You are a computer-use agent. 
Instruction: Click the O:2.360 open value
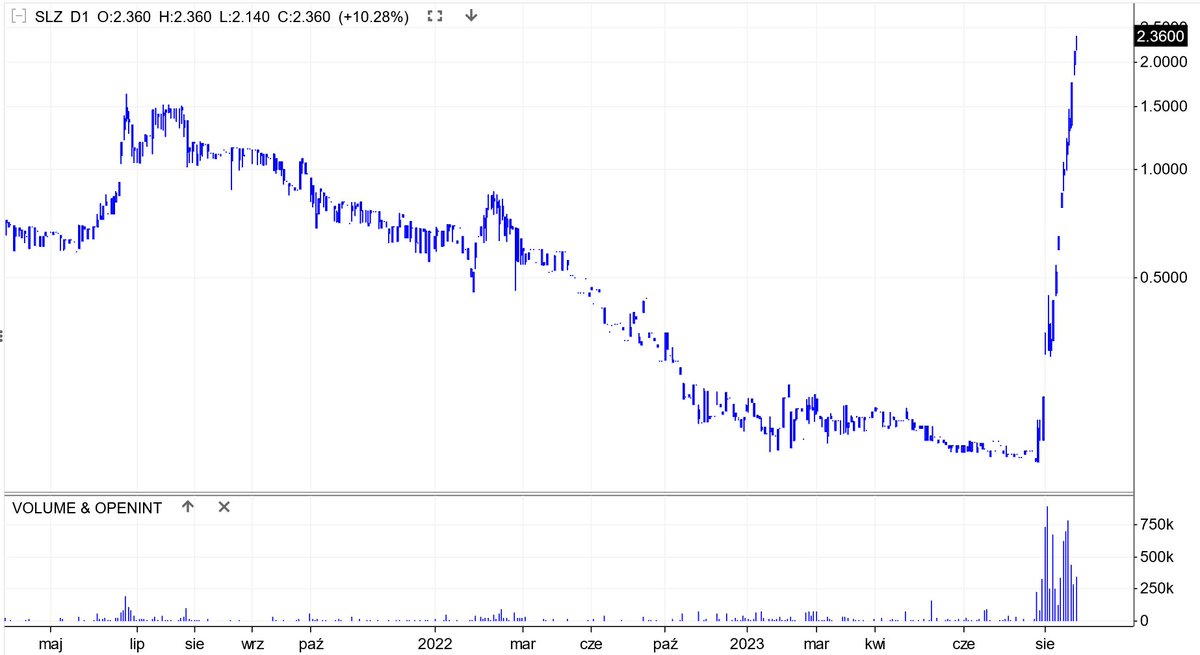click(x=125, y=16)
